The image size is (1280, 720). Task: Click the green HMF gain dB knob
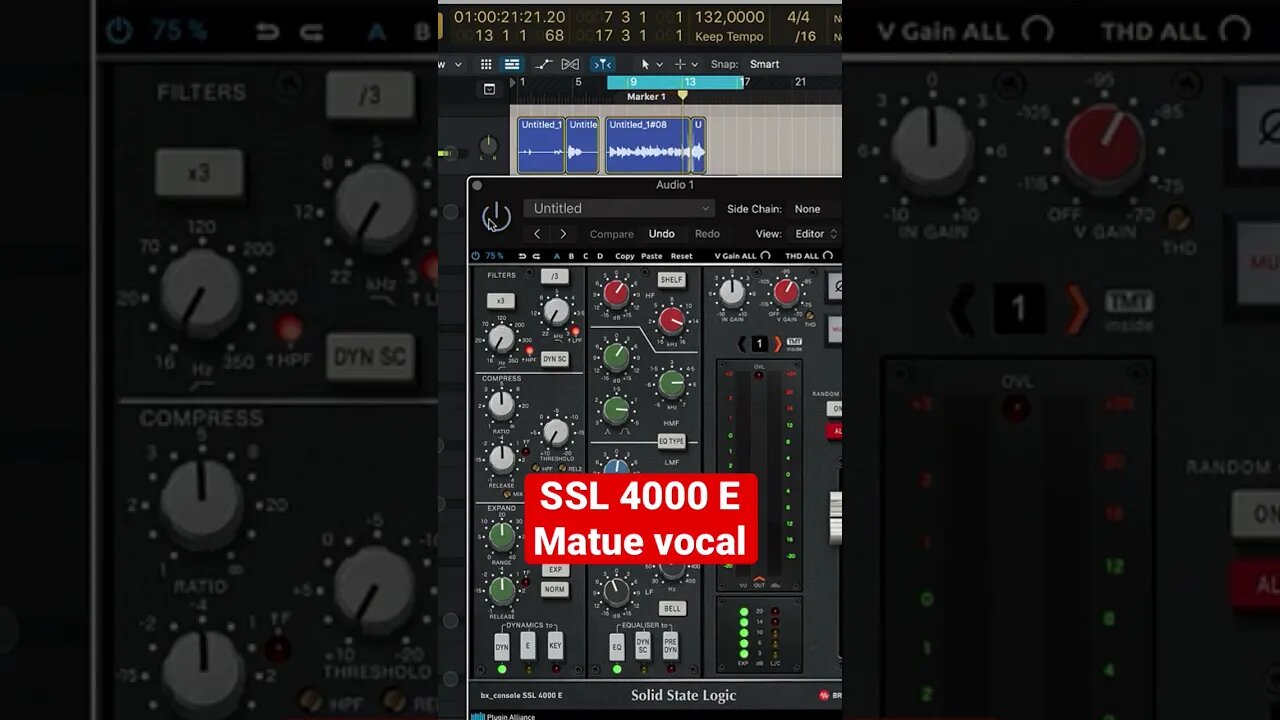(x=617, y=356)
